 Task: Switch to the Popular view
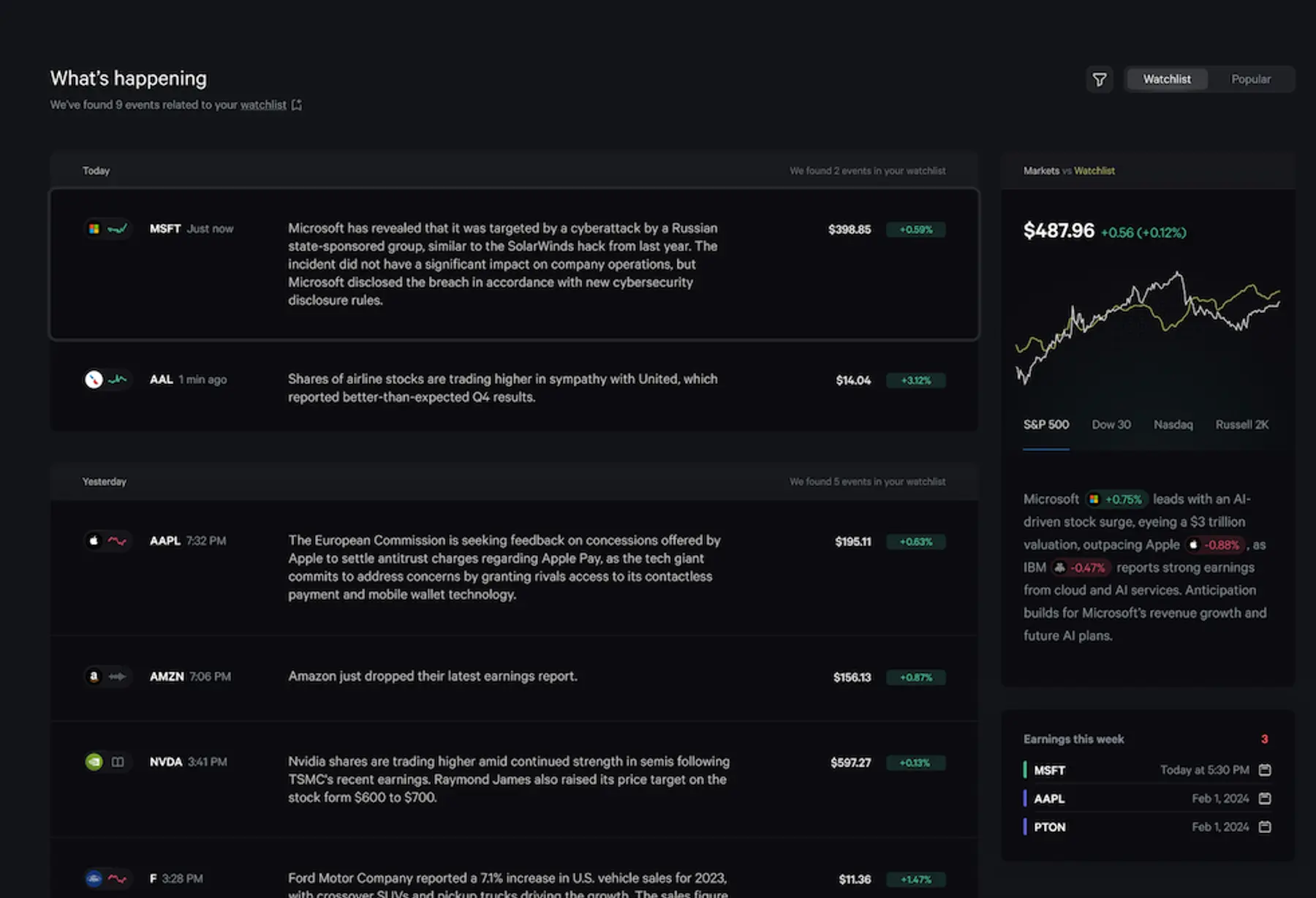click(x=1251, y=79)
